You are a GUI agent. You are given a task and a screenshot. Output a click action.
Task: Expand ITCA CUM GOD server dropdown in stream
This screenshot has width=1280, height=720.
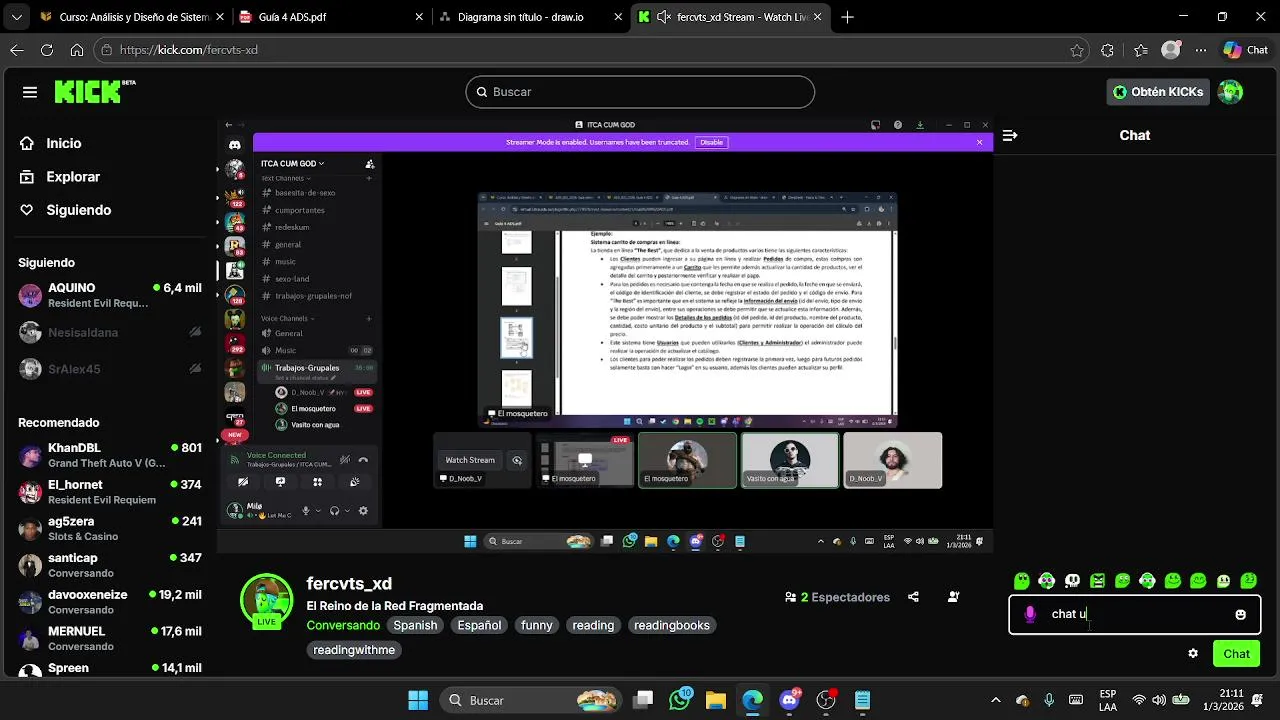tap(293, 163)
